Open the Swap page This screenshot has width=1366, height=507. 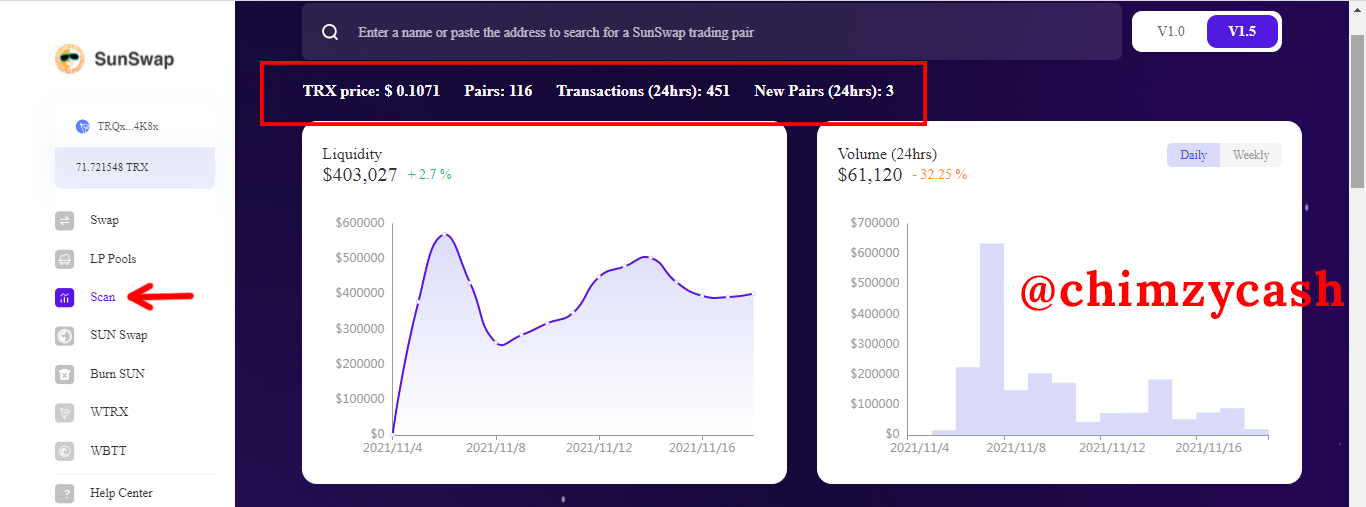pos(104,220)
